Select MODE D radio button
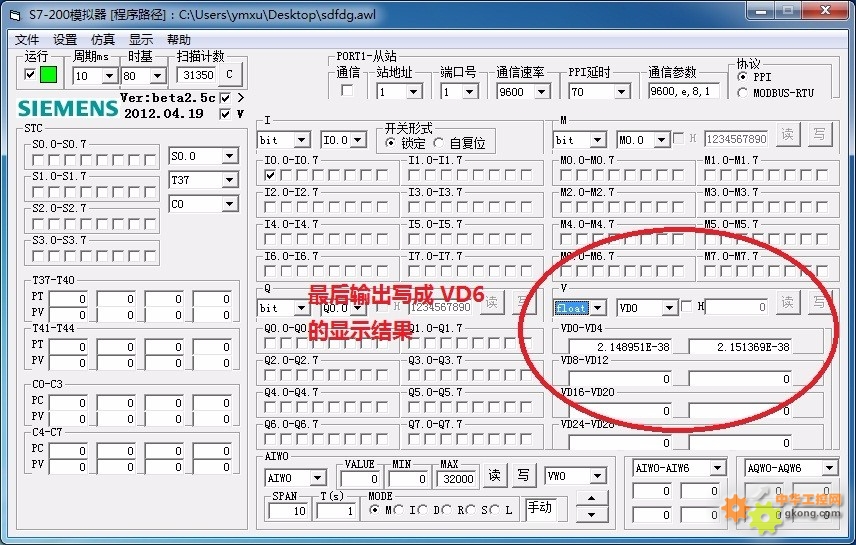This screenshot has width=856, height=545. [422, 510]
